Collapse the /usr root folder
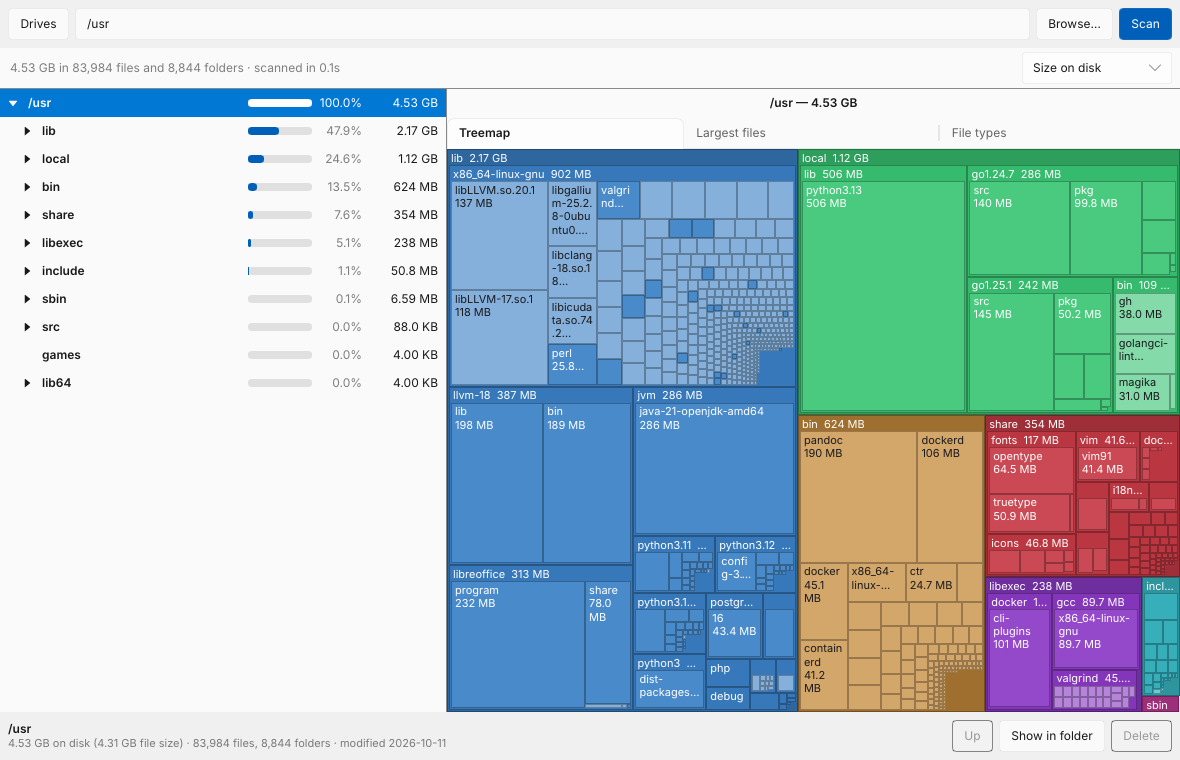Screen dimensions: 1180x760 pos(13,103)
